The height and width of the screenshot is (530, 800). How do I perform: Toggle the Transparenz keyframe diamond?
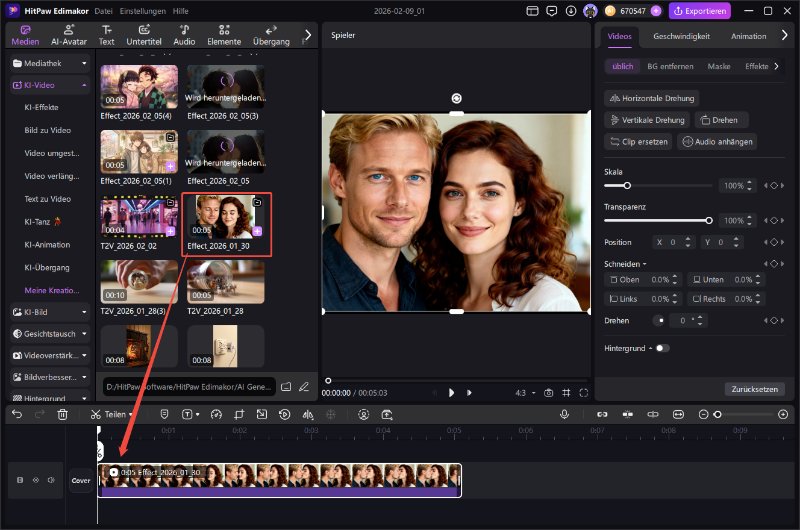click(774, 220)
